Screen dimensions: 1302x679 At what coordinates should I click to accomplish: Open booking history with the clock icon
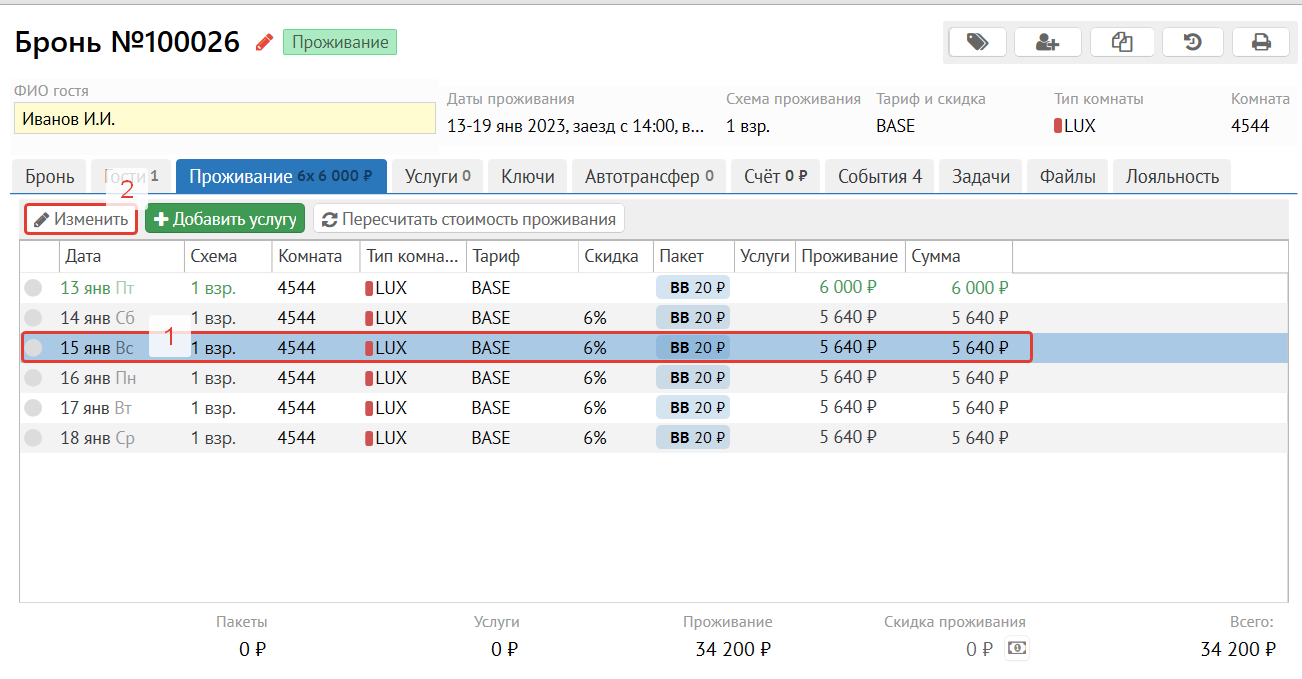click(1192, 42)
